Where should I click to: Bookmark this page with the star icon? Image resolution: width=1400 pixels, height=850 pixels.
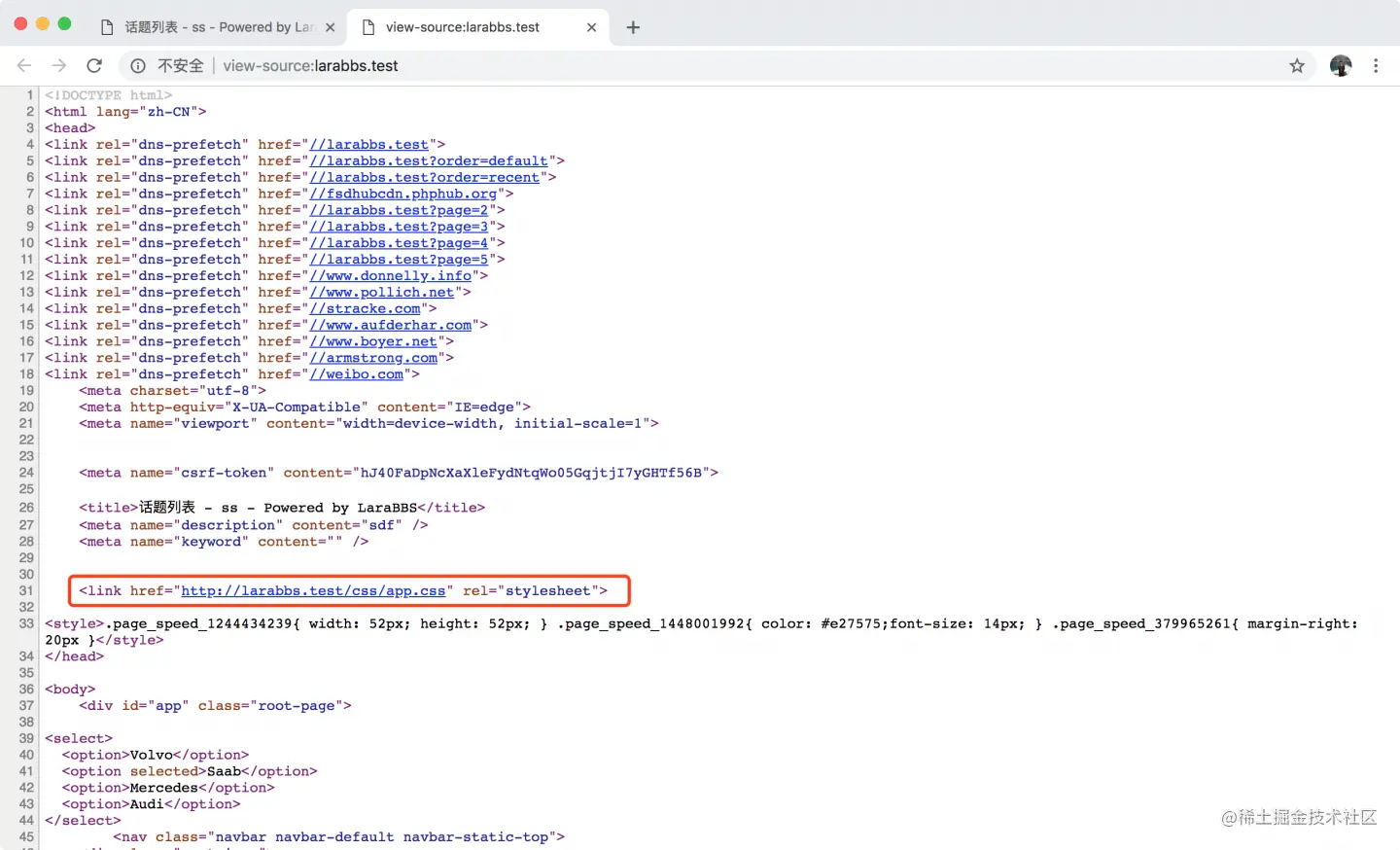tap(1297, 65)
